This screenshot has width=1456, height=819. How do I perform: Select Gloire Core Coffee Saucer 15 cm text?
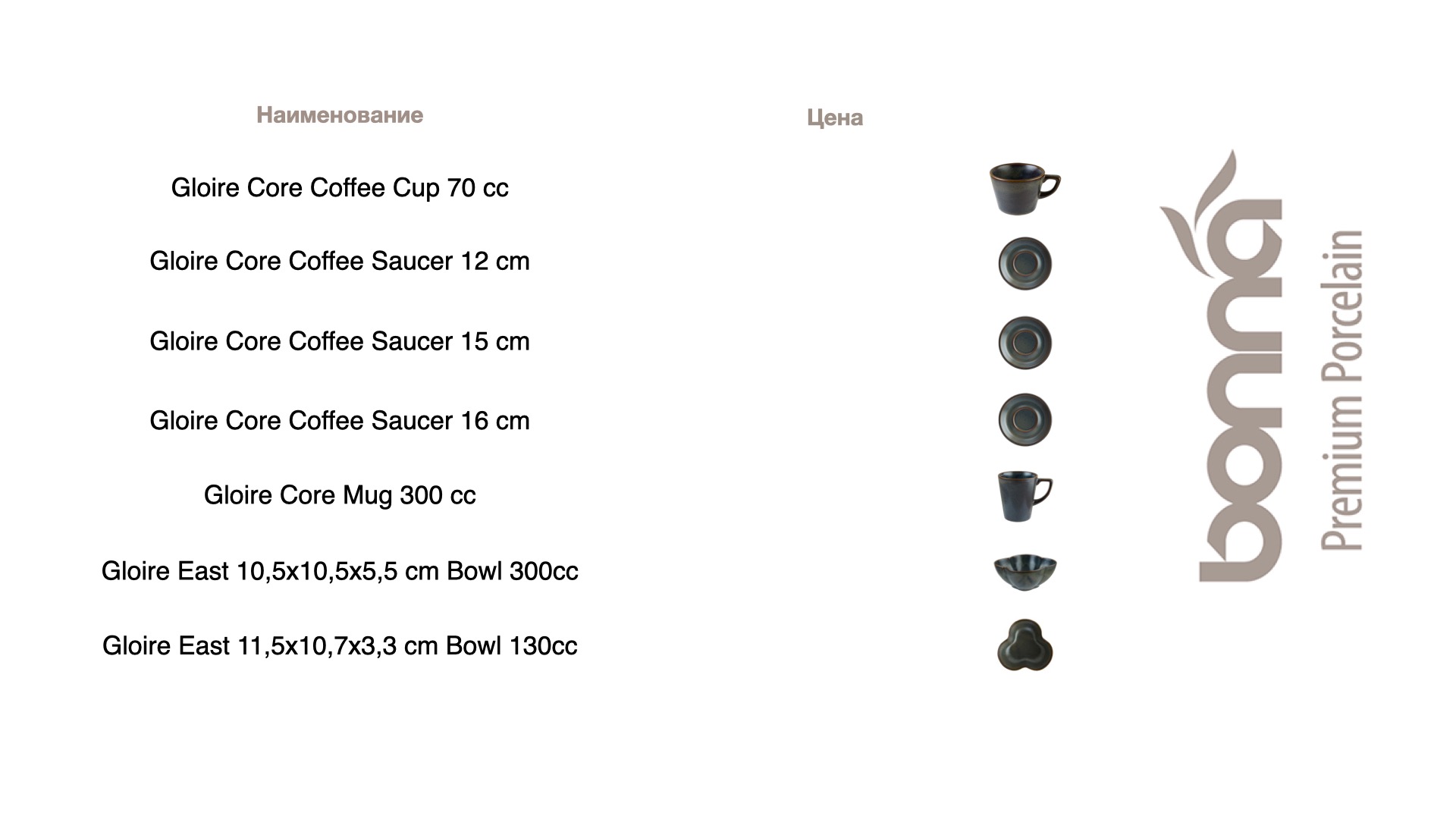(340, 341)
